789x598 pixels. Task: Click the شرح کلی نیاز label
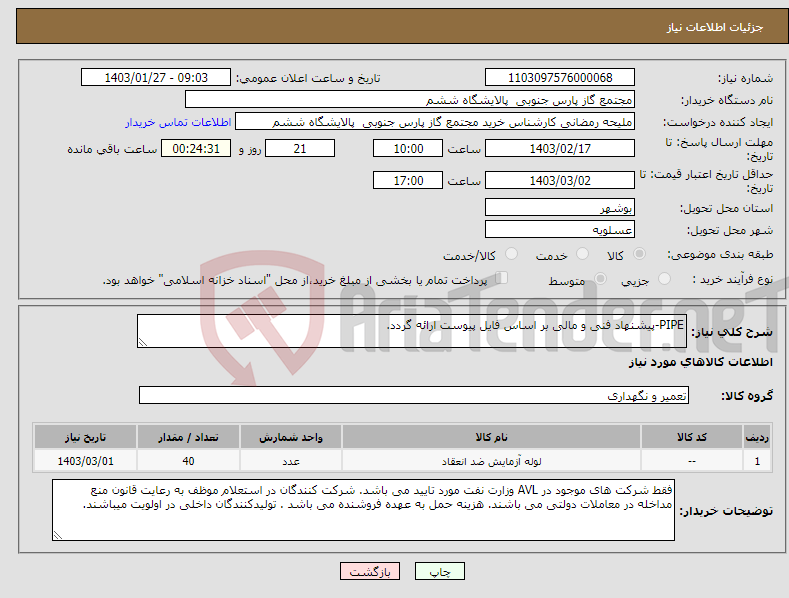click(x=732, y=332)
